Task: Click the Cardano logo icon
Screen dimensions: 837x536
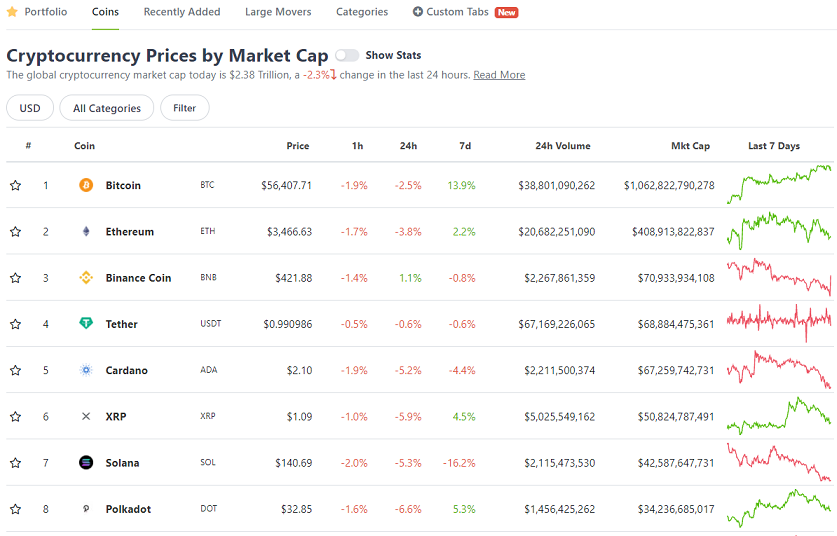Action: point(86,370)
